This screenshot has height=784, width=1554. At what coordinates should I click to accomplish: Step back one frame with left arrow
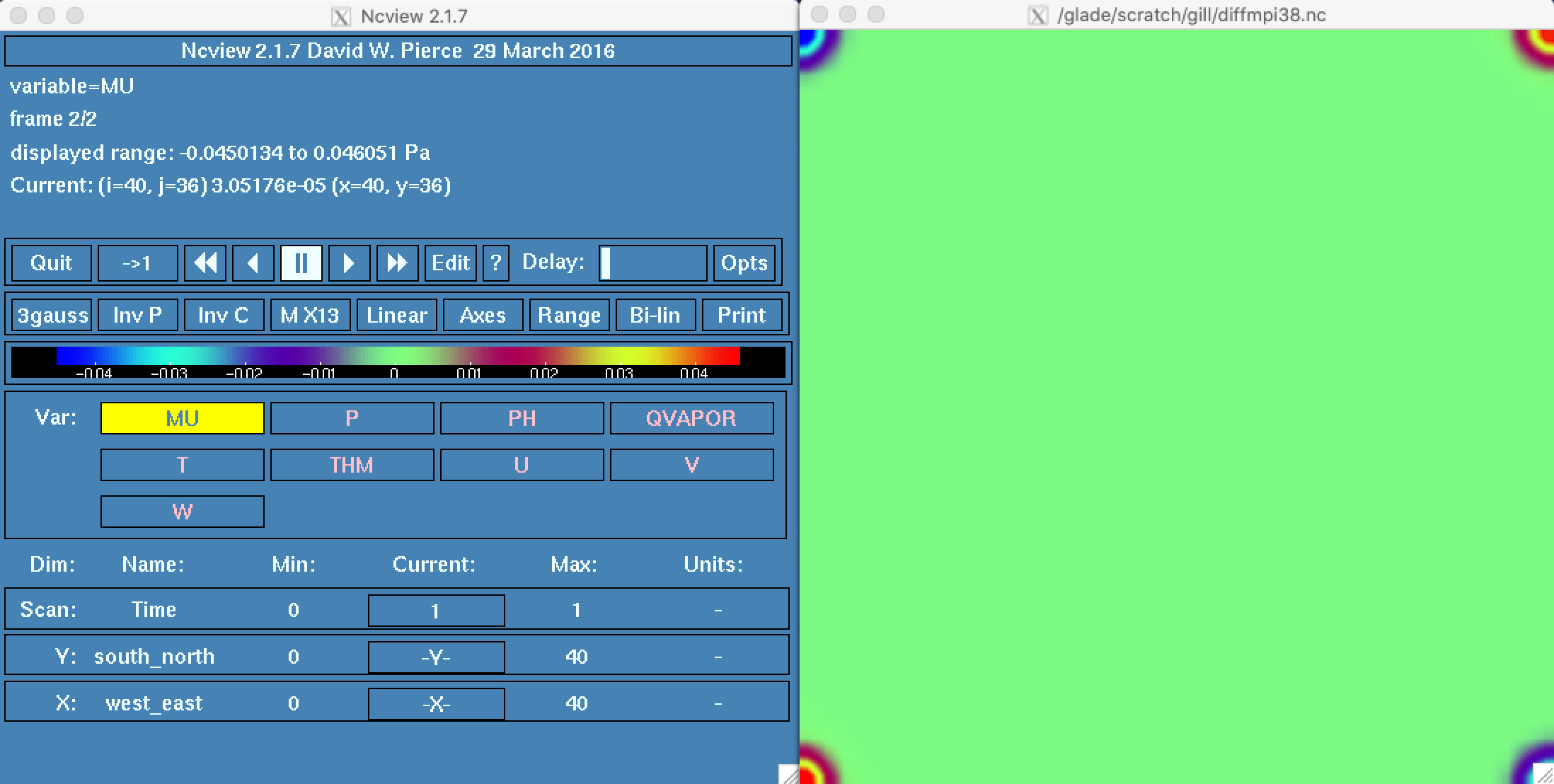click(253, 263)
